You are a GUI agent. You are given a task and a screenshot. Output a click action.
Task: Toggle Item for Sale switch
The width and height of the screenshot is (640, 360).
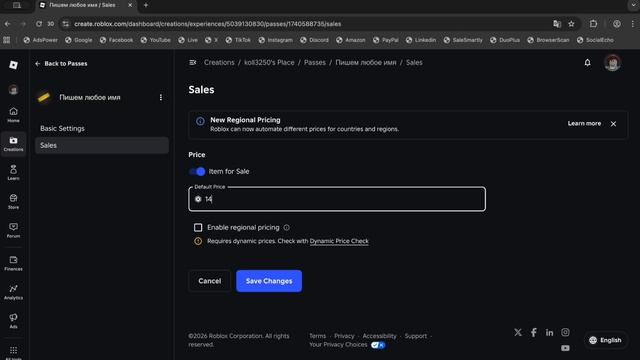(197, 171)
